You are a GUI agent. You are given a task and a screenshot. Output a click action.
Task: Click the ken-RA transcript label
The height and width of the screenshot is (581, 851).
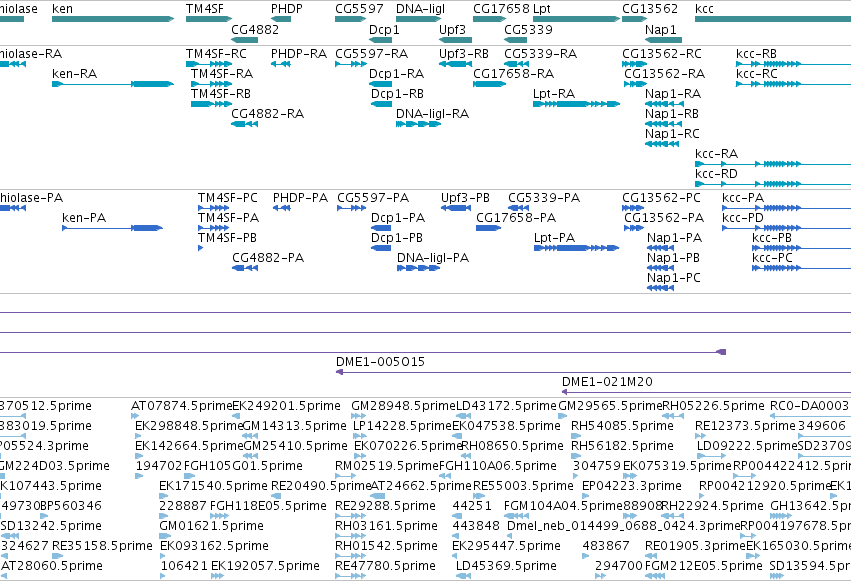coord(74,73)
